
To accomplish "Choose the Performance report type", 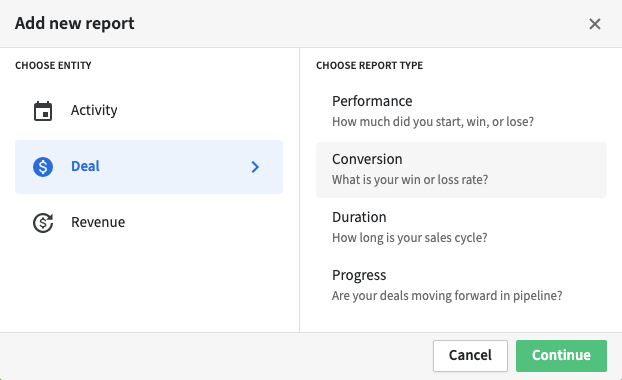I will click(x=461, y=111).
